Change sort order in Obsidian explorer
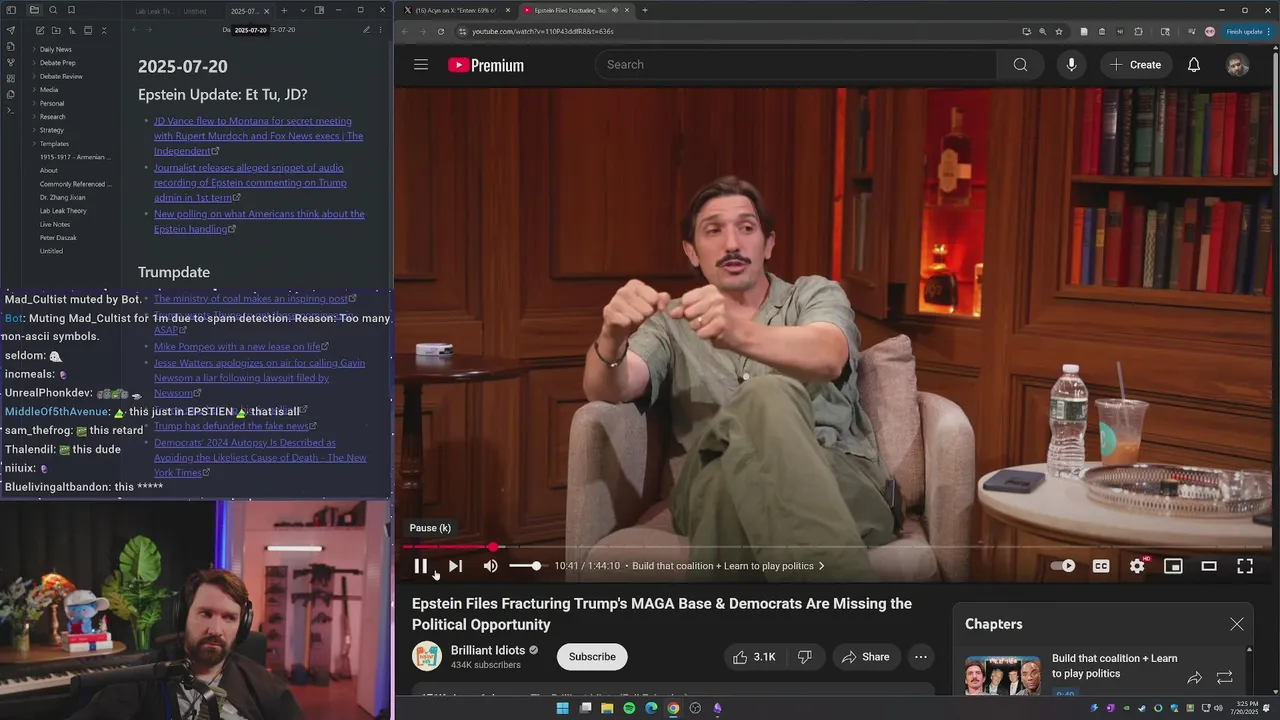Viewport: 1280px width, 720px height. pyautogui.click(x=71, y=31)
